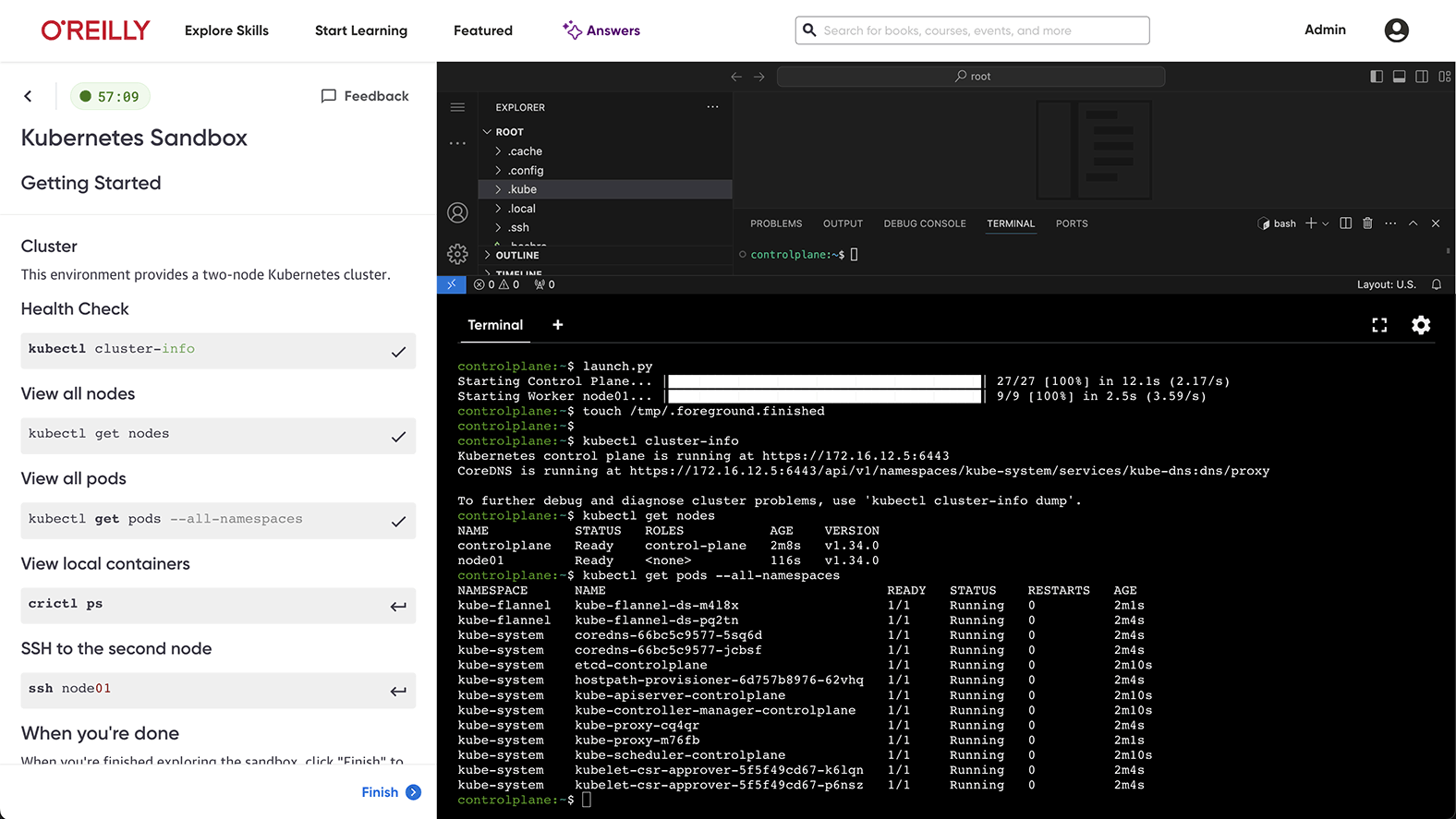
Task: Open O'Reilly Answers
Action: (601, 30)
